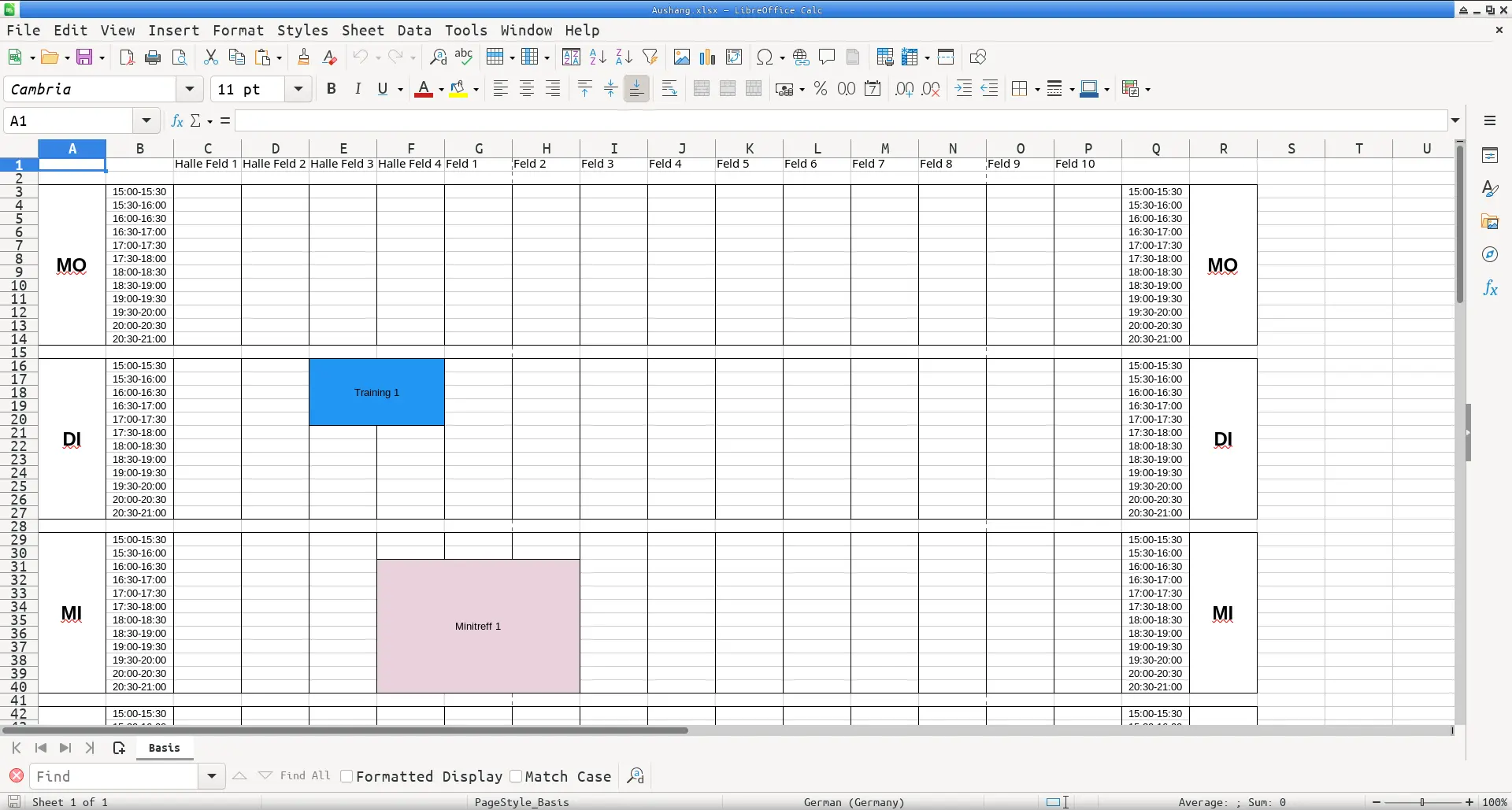Image resolution: width=1512 pixels, height=810 pixels.
Task: Insert Chart icon in toolbar
Action: pyautogui.click(x=707, y=57)
